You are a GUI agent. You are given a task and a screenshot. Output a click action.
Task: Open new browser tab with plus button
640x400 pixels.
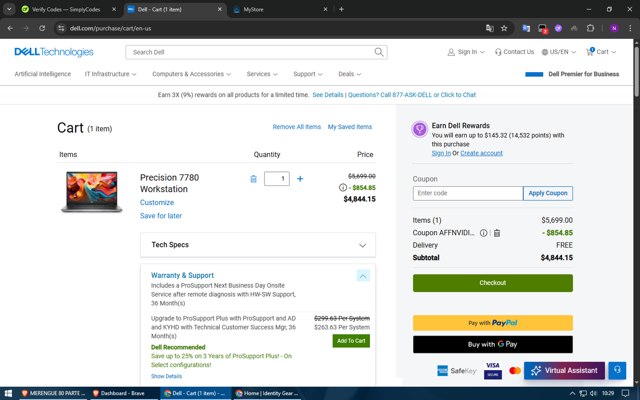341,9
